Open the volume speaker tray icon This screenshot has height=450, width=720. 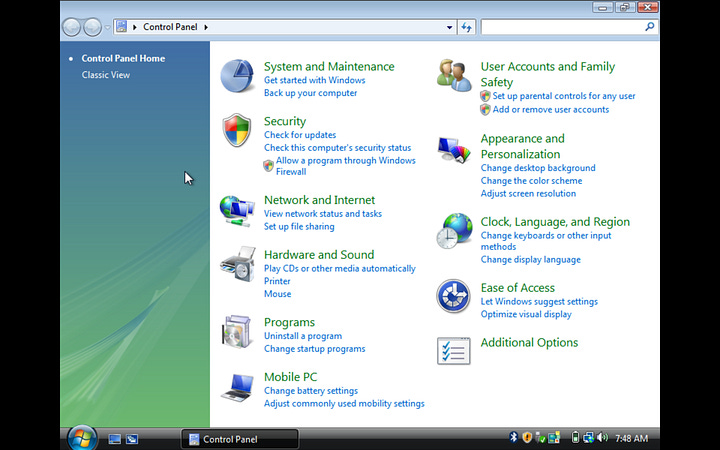(x=602, y=438)
